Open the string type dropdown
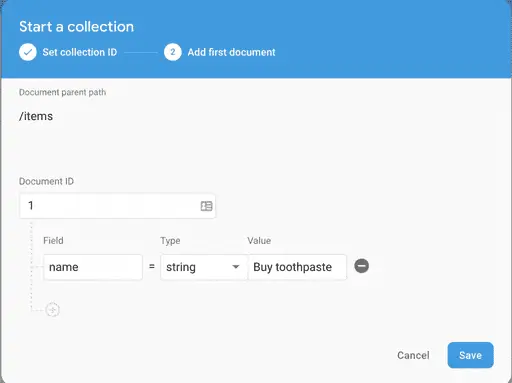The width and height of the screenshot is (512, 383). click(x=204, y=267)
